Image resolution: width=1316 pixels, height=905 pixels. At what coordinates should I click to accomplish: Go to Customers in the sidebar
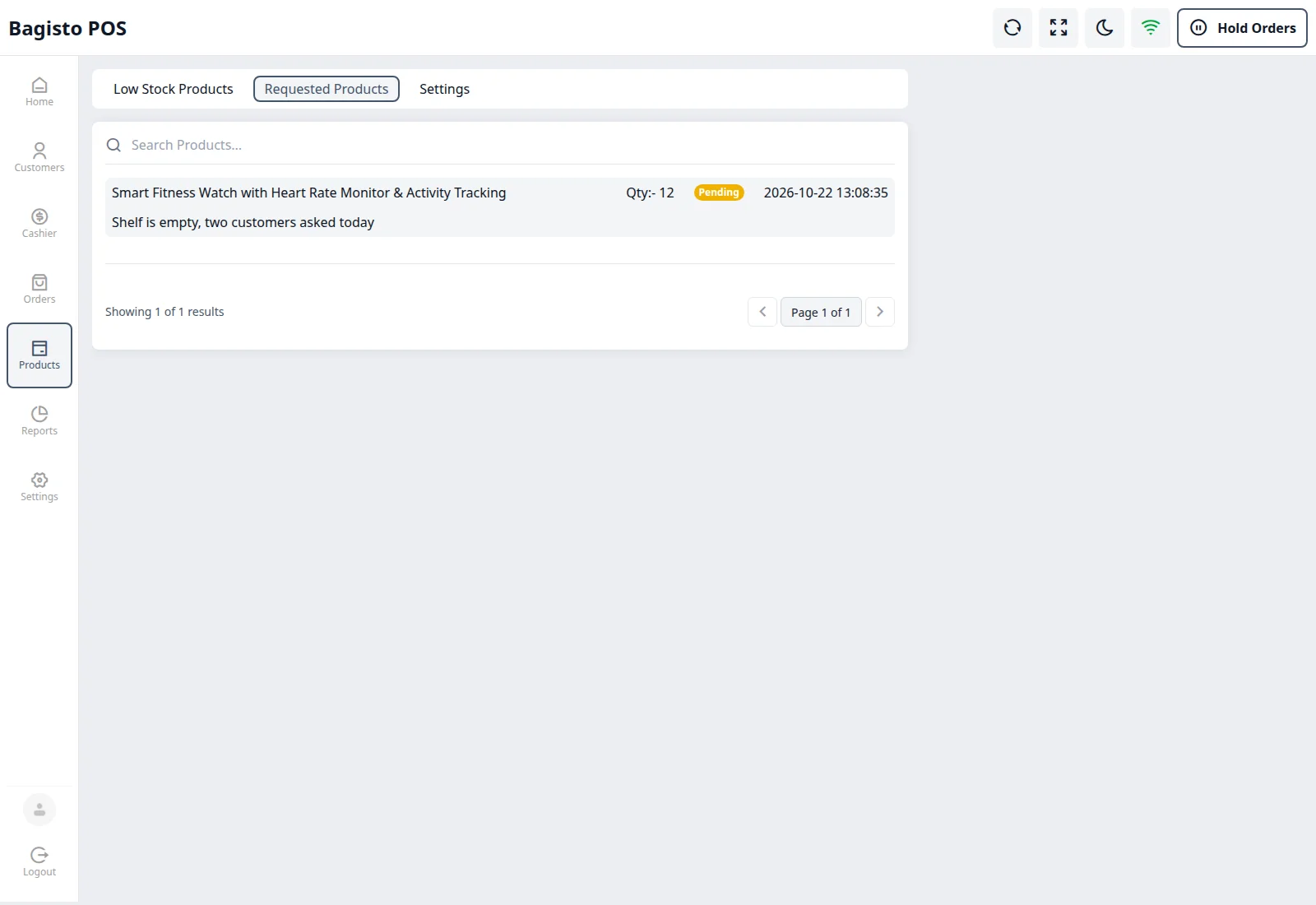pyautogui.click(x=39, y=158)
